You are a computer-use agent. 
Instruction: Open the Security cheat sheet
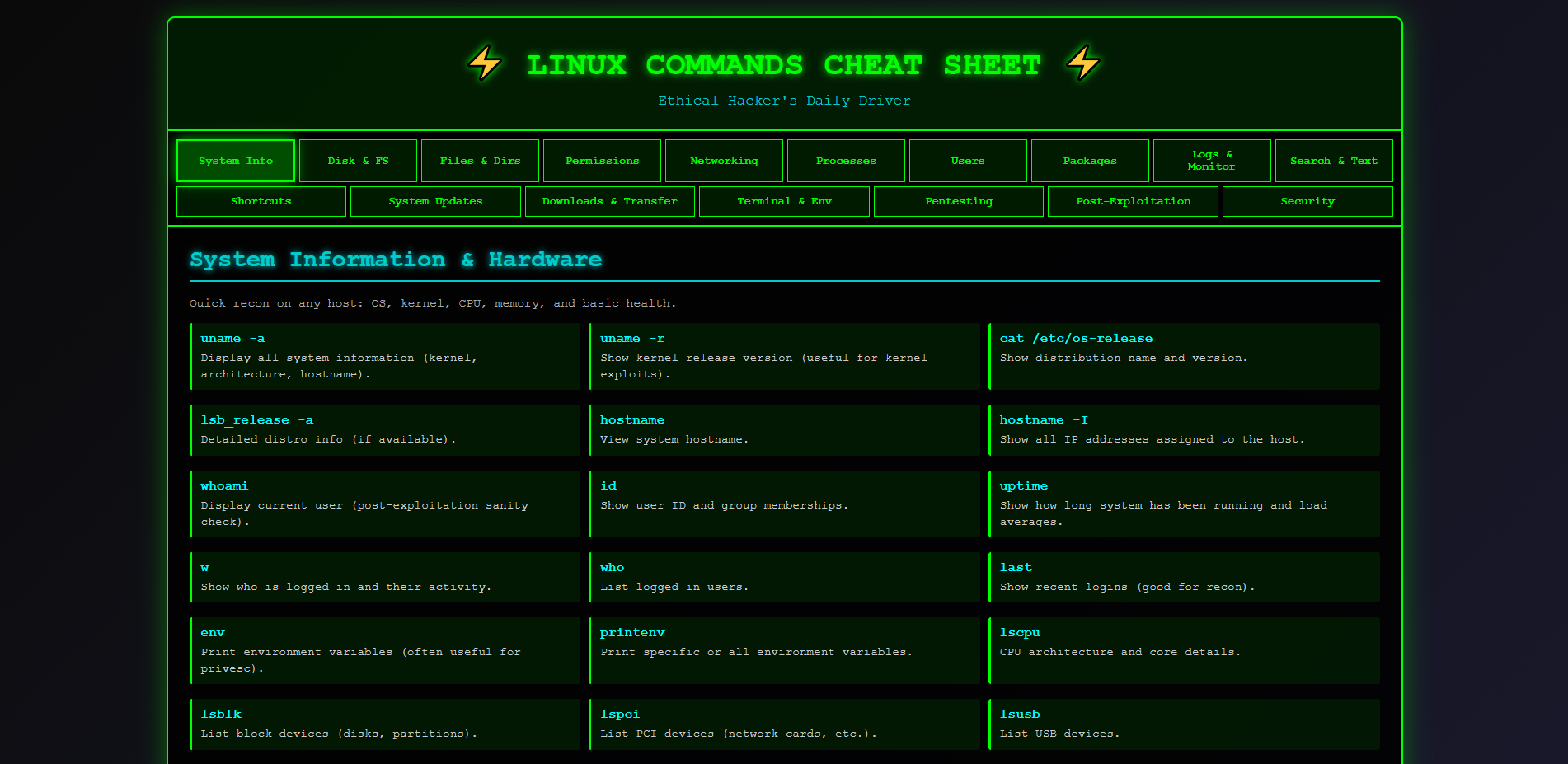point(1307,201)
